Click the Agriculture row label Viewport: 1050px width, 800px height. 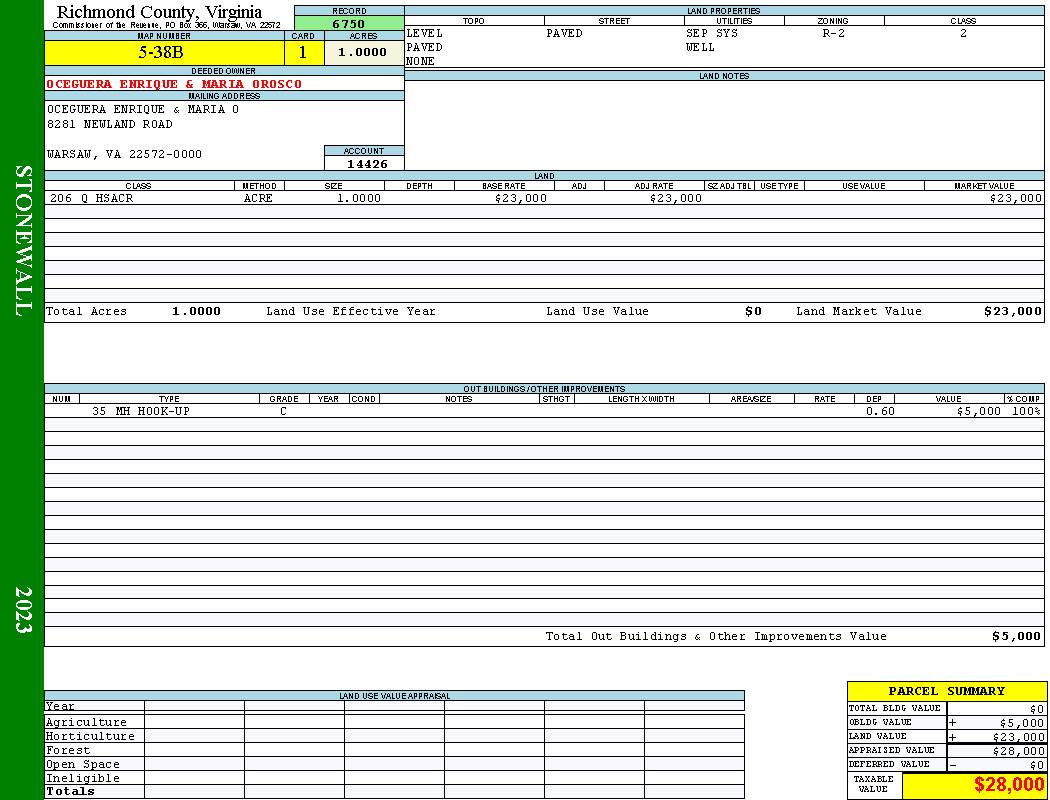86,722
